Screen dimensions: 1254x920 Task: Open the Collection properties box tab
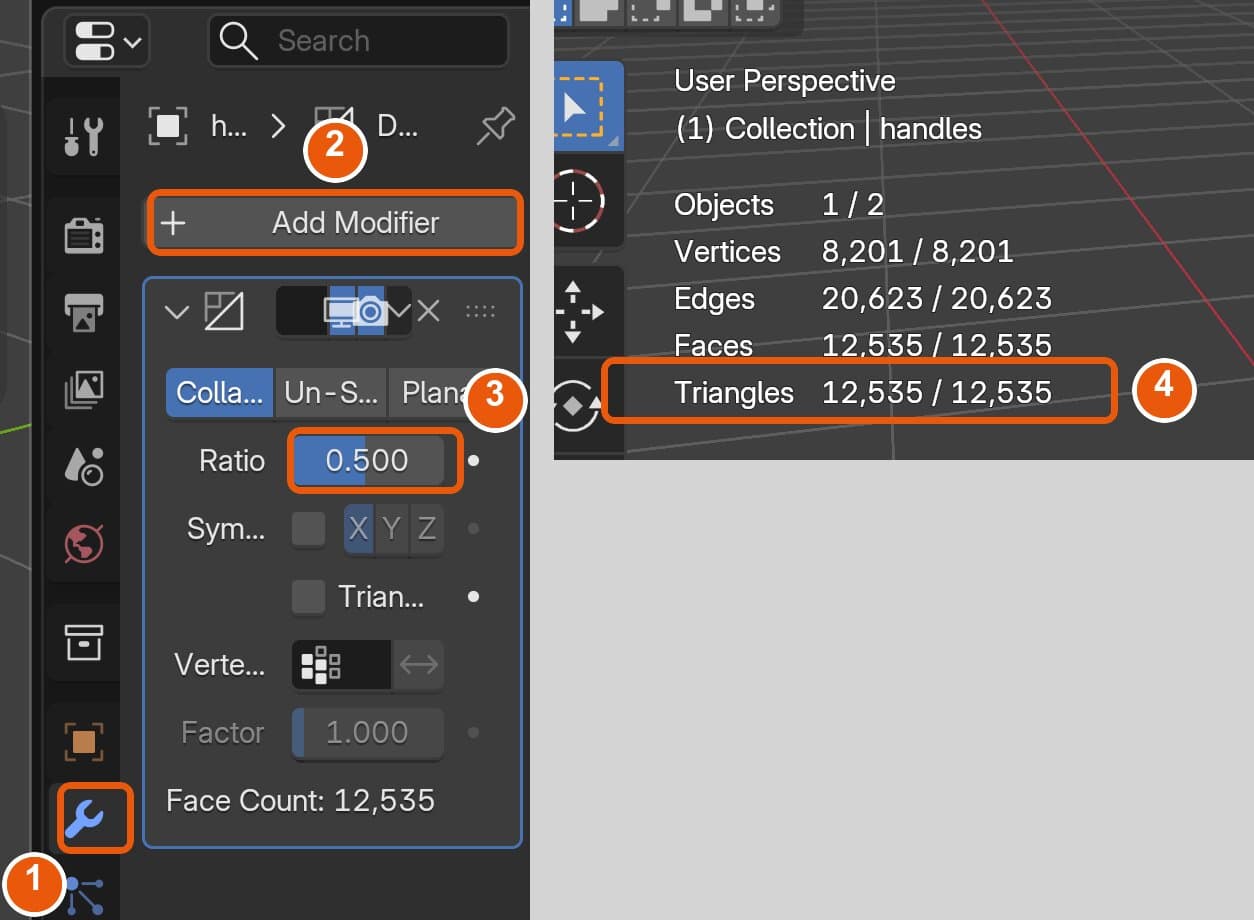click(84, 642)
